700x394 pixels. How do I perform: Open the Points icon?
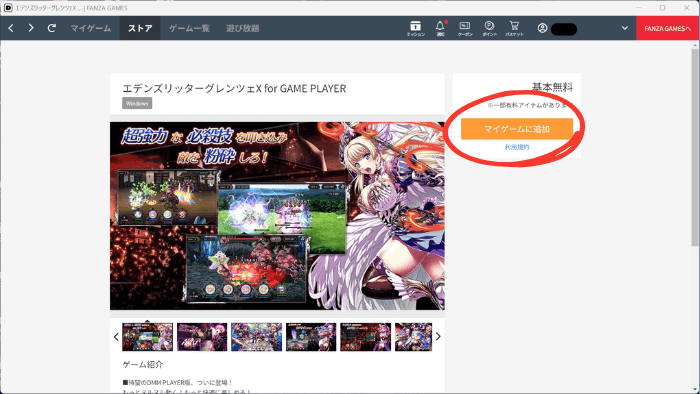tap(489, 29)
